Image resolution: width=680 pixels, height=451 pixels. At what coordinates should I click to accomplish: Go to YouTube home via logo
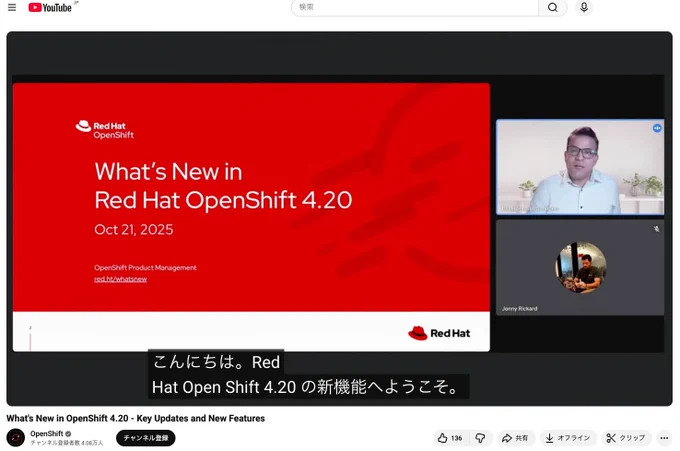click(x=50, y=7)
